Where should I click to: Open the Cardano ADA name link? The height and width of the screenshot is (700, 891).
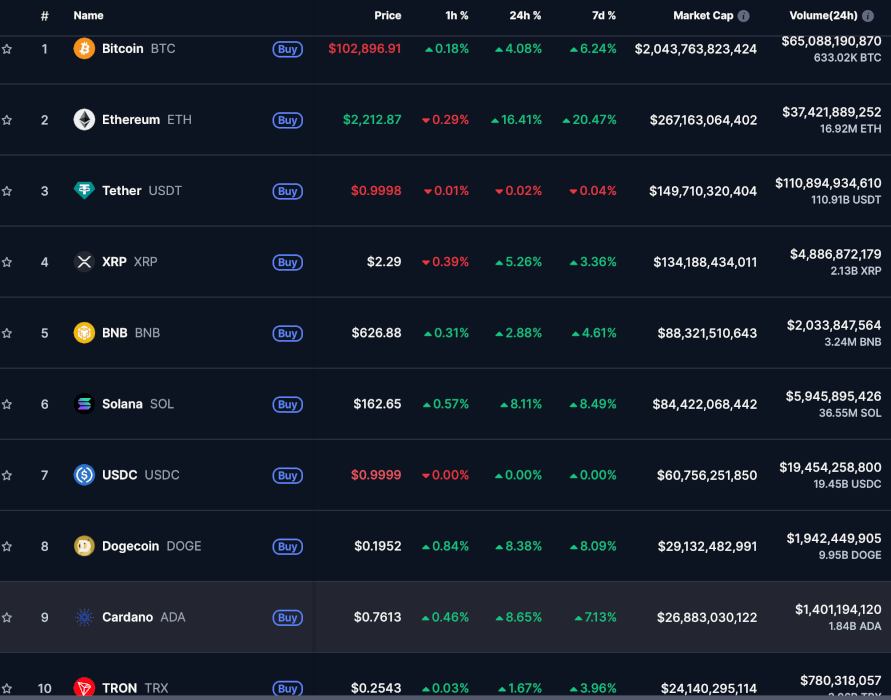click(144, 617)
